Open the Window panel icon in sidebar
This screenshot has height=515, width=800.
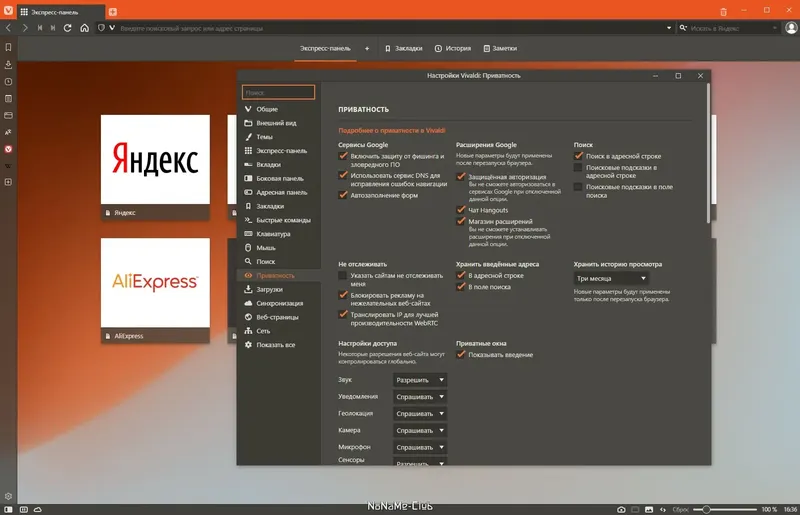tap(8, 115)
